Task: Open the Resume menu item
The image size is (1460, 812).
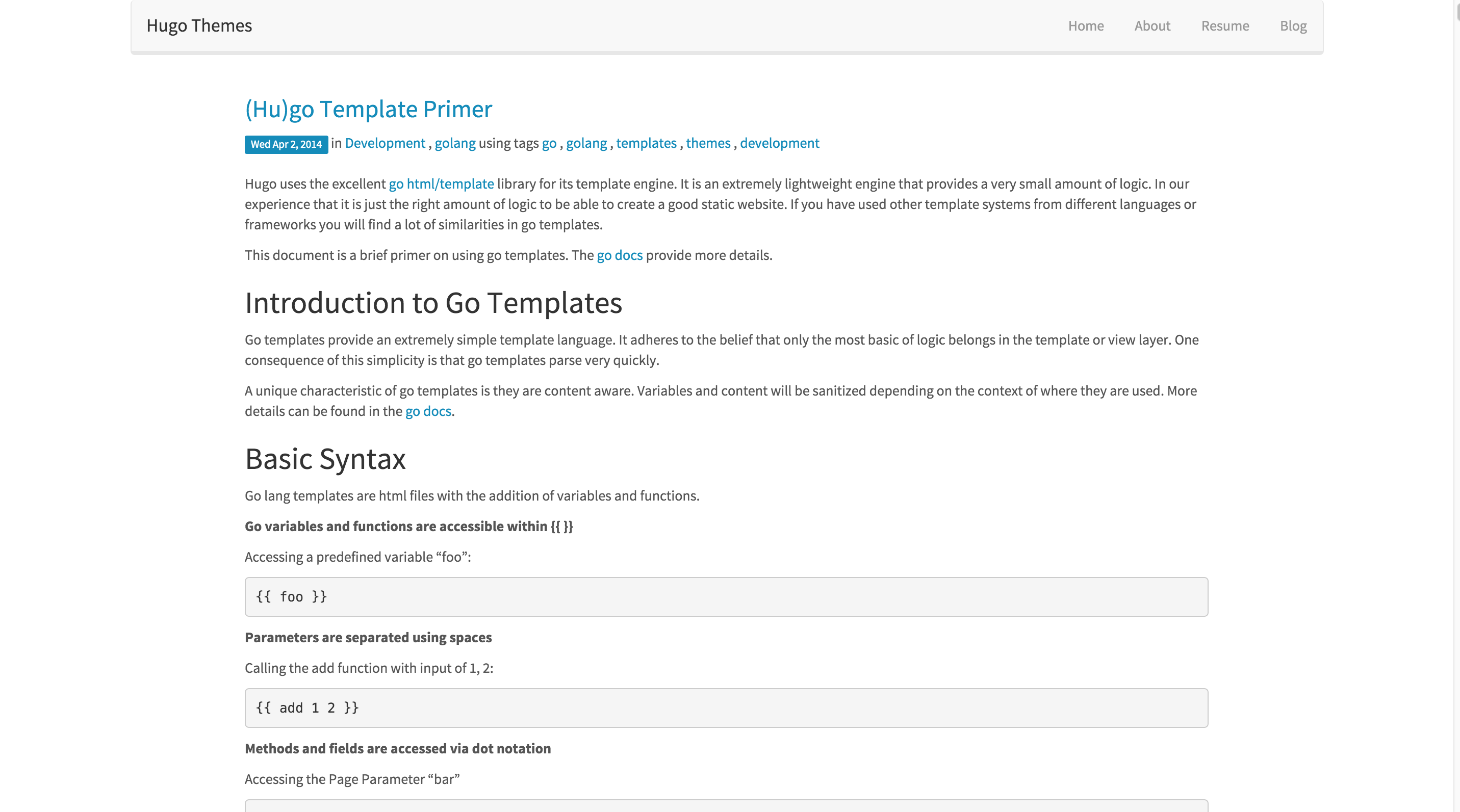Action: click(1225, 25)
